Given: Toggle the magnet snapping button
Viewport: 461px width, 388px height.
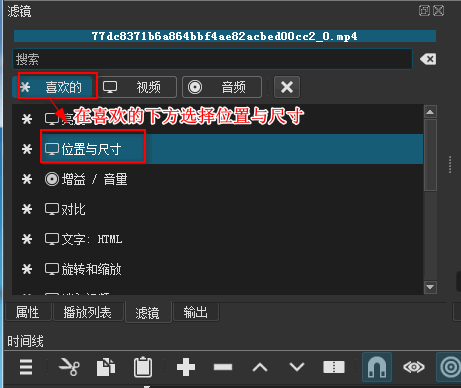Looking at the screenshot, I should click(377, 367).
